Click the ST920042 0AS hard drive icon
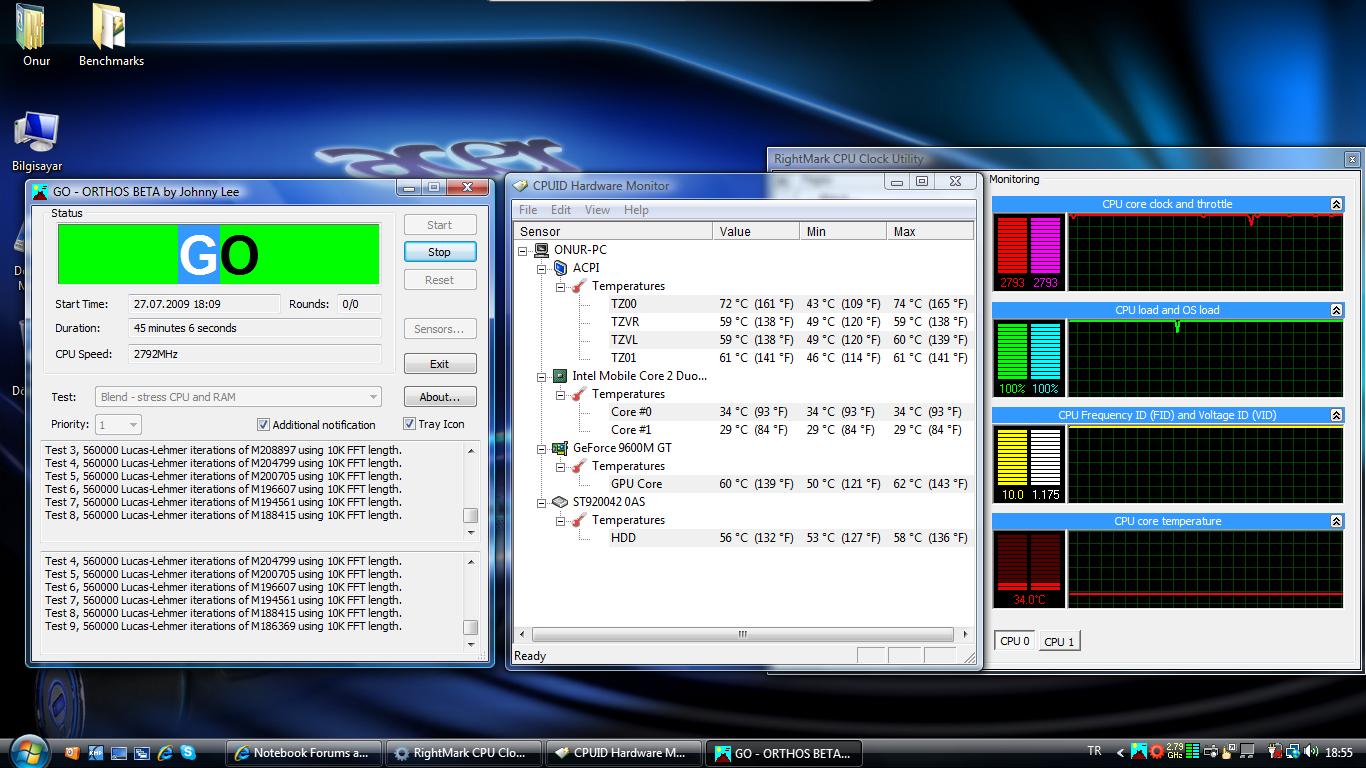This screenshot has height=768, width=1366. (x=560, y=502)
